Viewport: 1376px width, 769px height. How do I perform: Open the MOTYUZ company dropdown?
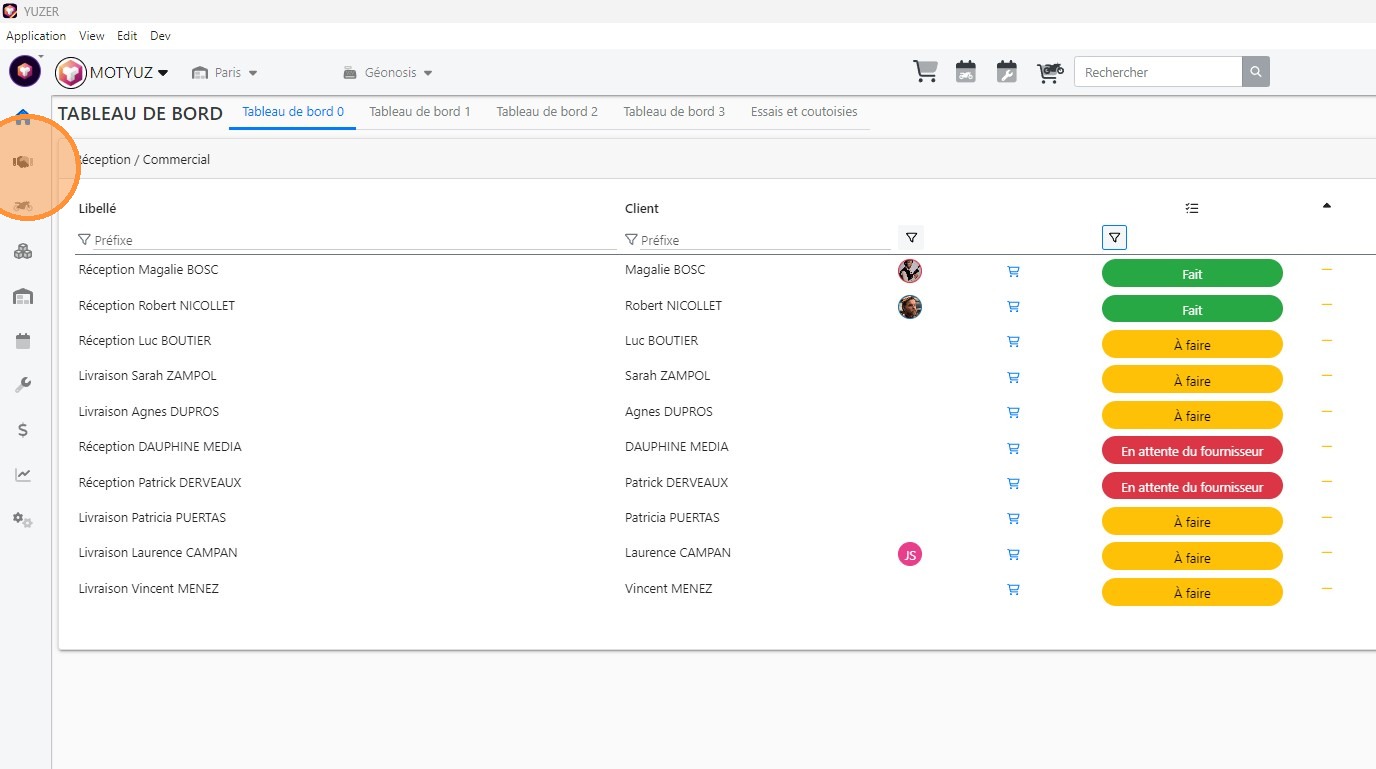[x=113, y=72]
